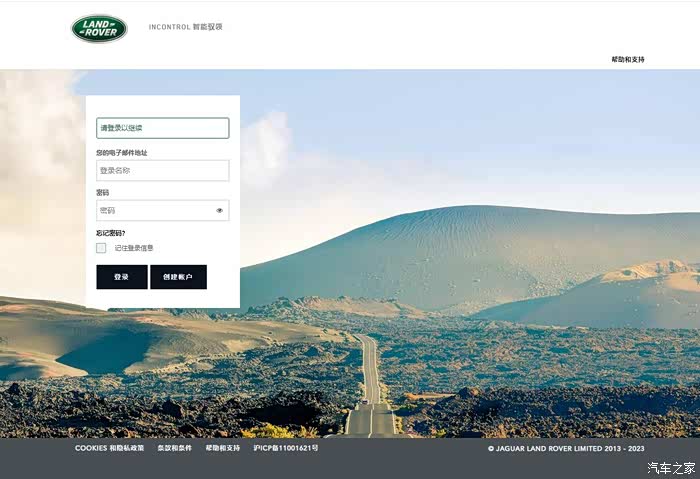Screen dimensions: 700x479
Task: Open 帮助和支持 in the top header
Action: [x=628, y=59]
